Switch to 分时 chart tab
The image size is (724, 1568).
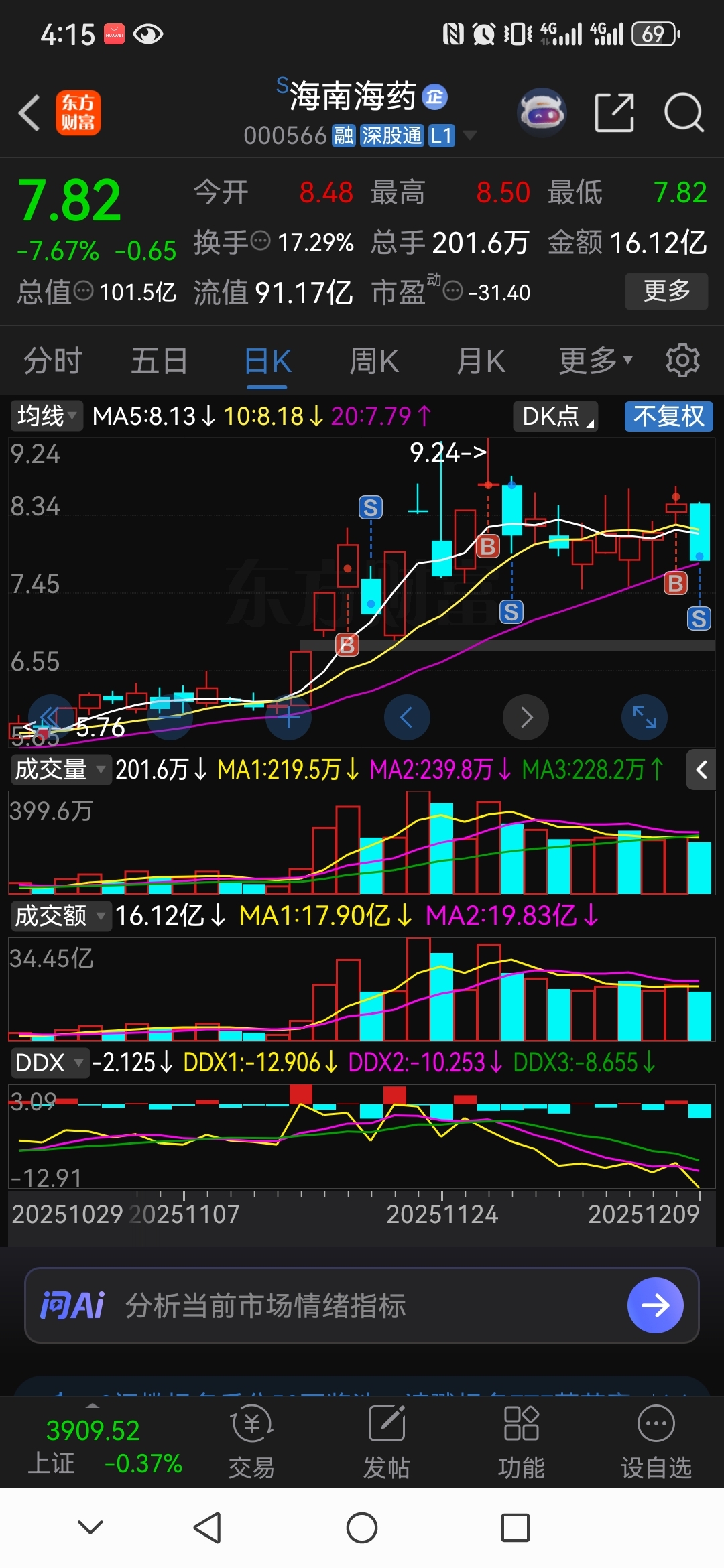click(x=53, y=361)
